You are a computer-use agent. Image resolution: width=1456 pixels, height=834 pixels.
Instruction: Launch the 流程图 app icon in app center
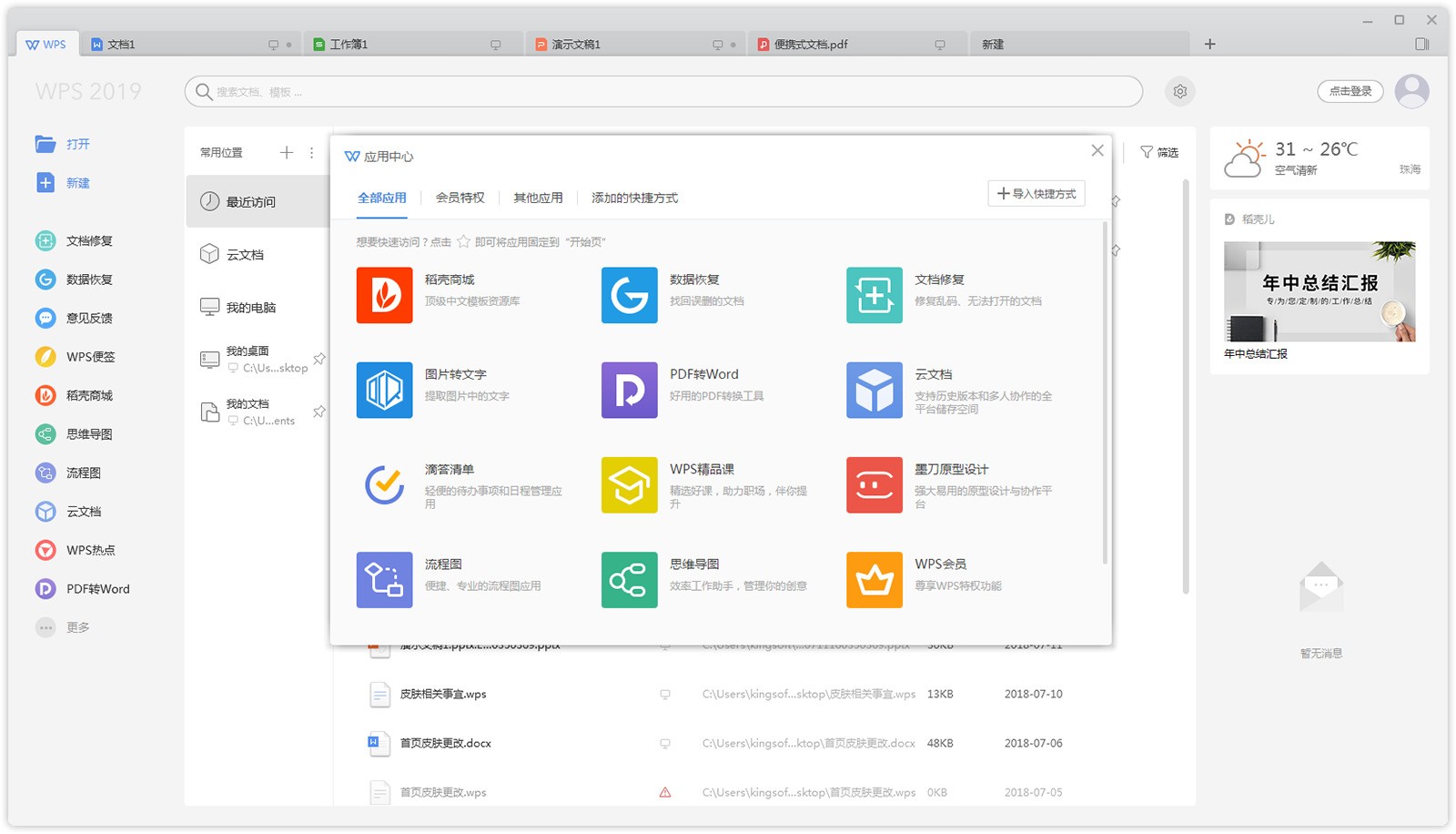click(384, 579)
